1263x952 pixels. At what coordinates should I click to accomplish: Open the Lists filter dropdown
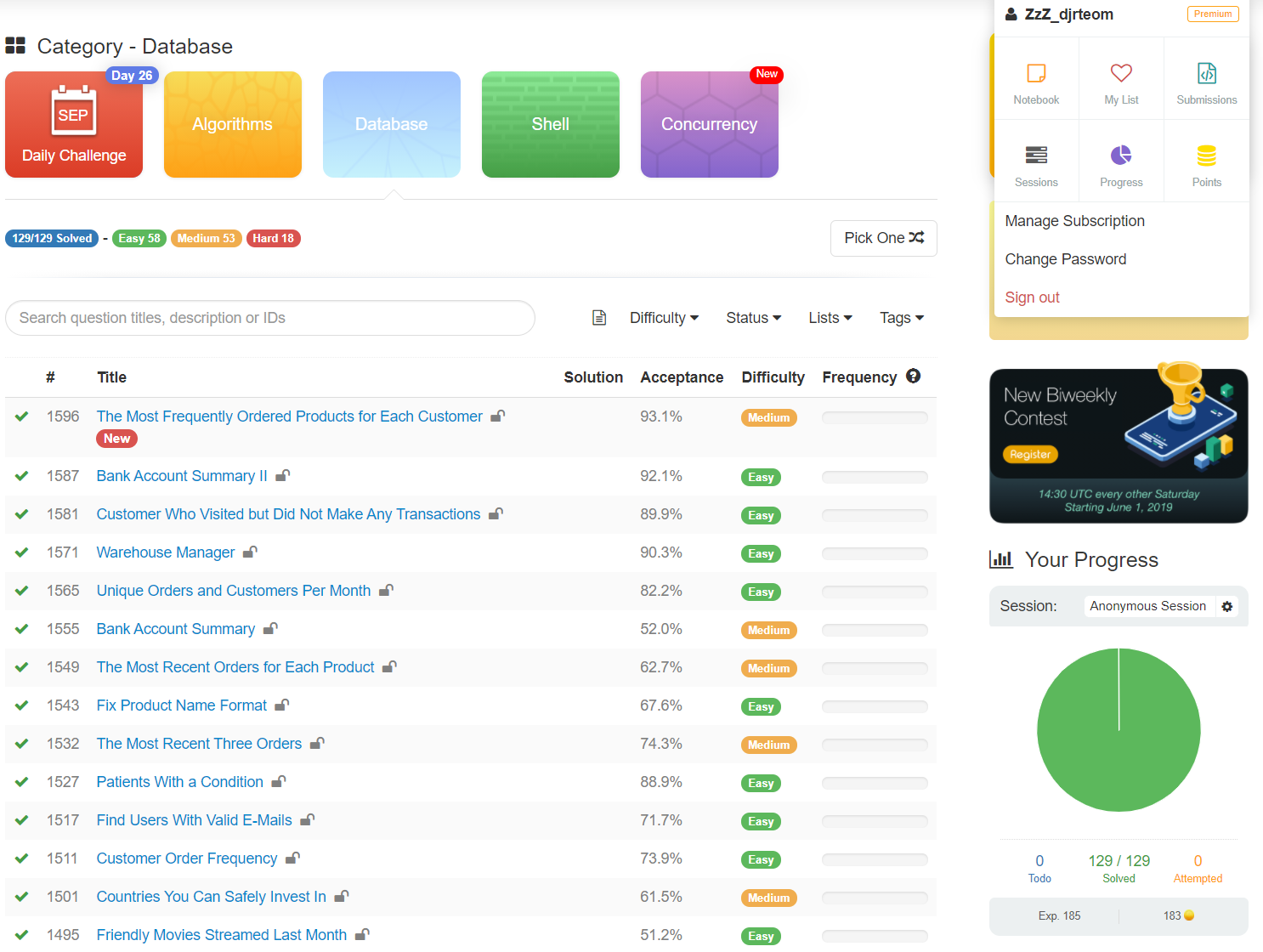pyautogui.click(x=830, y=318)
